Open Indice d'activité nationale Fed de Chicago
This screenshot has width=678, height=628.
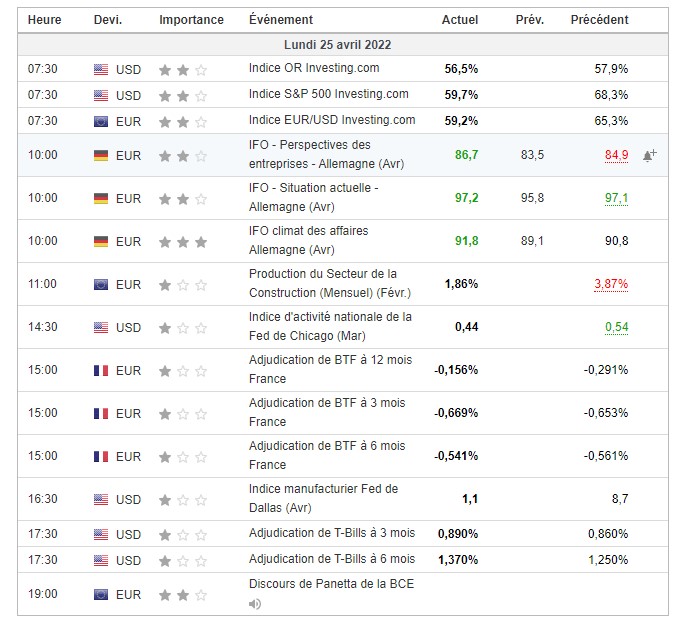click(x=330, y=326)
